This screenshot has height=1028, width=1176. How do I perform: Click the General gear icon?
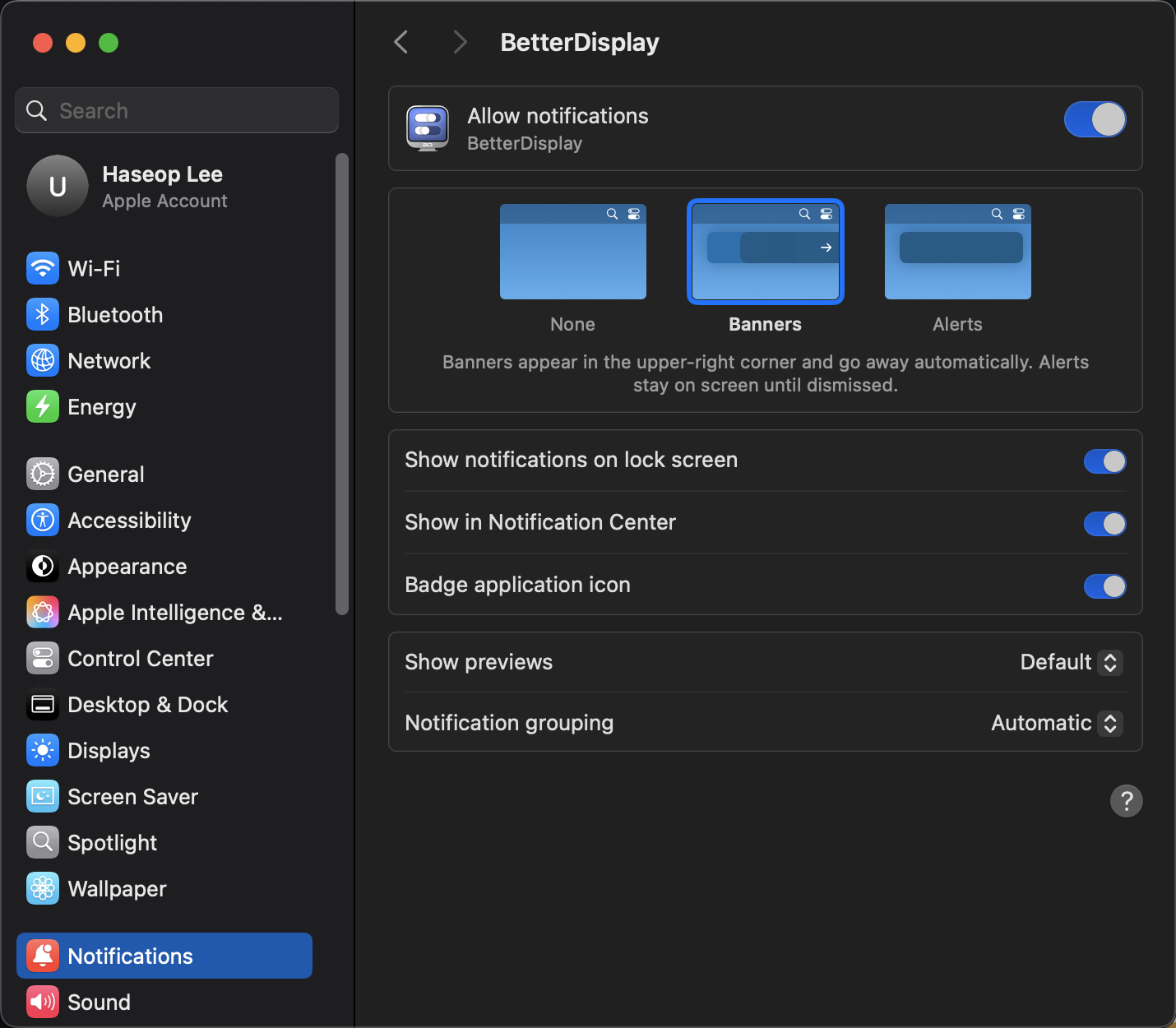[43, 474]
